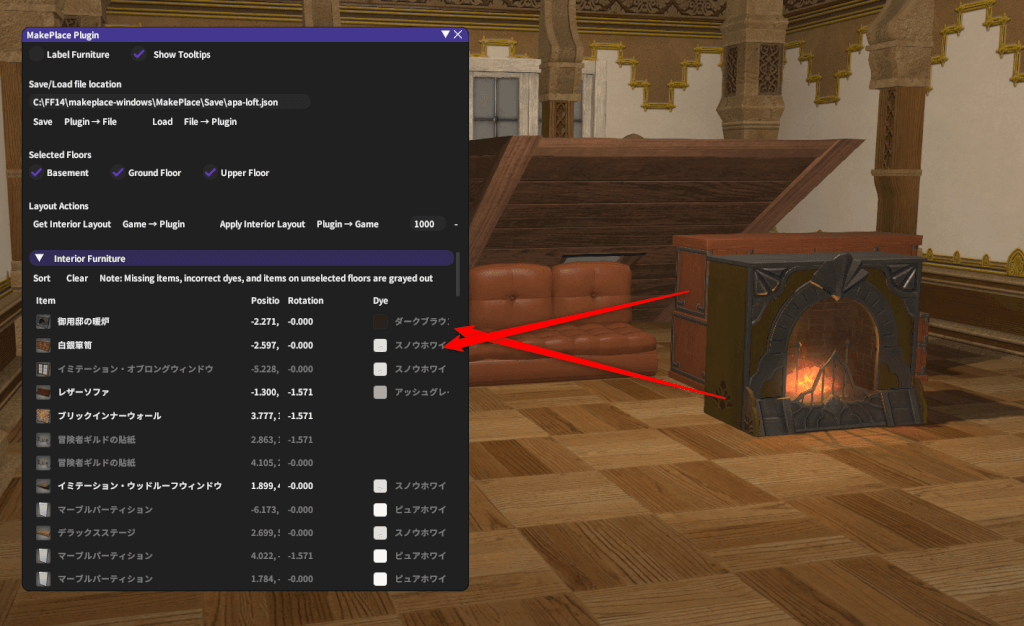This screenshot has width=1024, height=626.
Task: Click the Plugin → File button
Action: (x=91, y=121)
